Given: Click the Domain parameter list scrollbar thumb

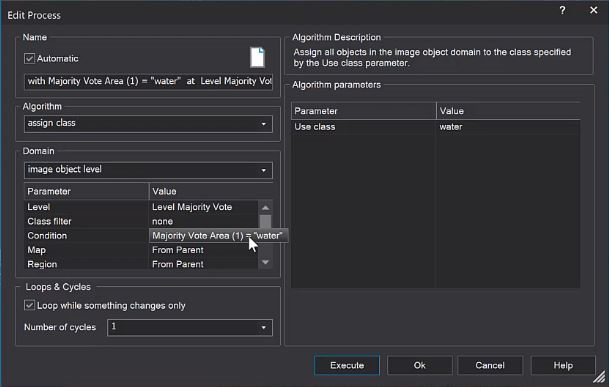Looking at the screenshot, I should tap(265, 222).
